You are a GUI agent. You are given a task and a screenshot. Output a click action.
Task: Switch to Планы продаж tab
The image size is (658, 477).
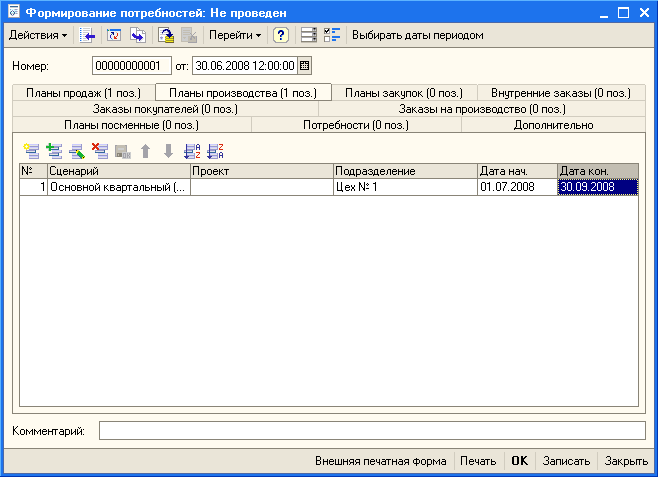(83, 93)
